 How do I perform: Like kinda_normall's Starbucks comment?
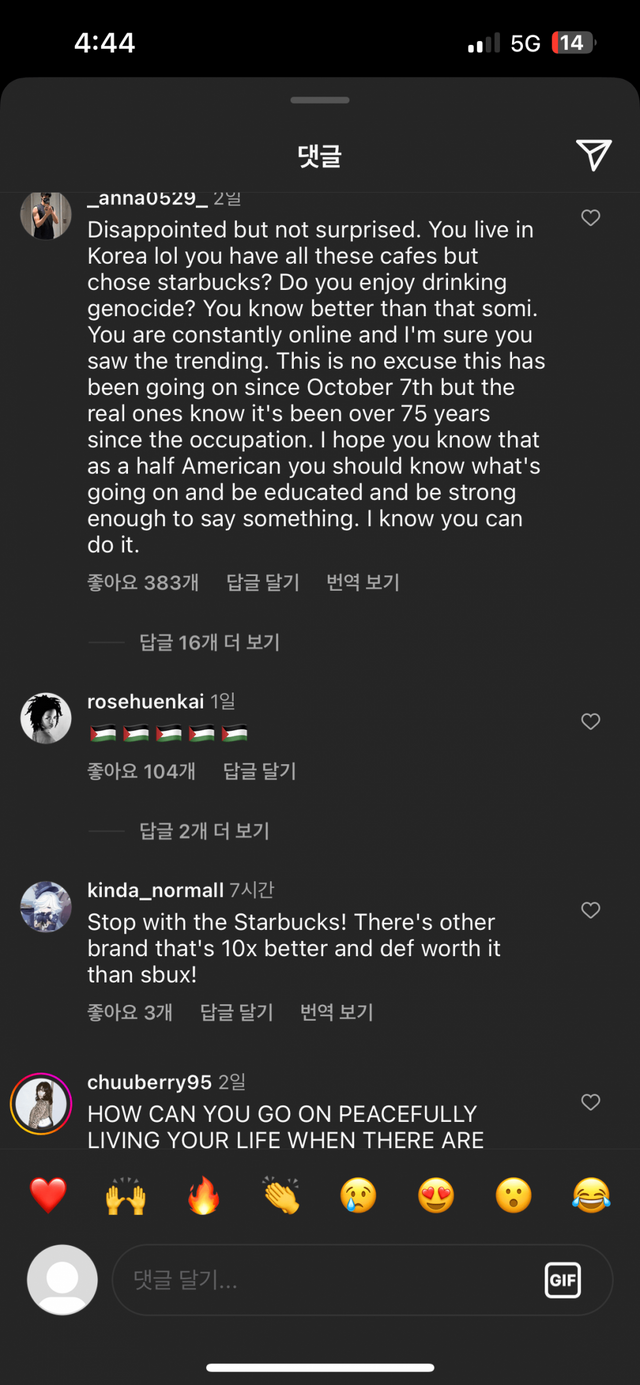pyautogui.click(x=591, y=910)
